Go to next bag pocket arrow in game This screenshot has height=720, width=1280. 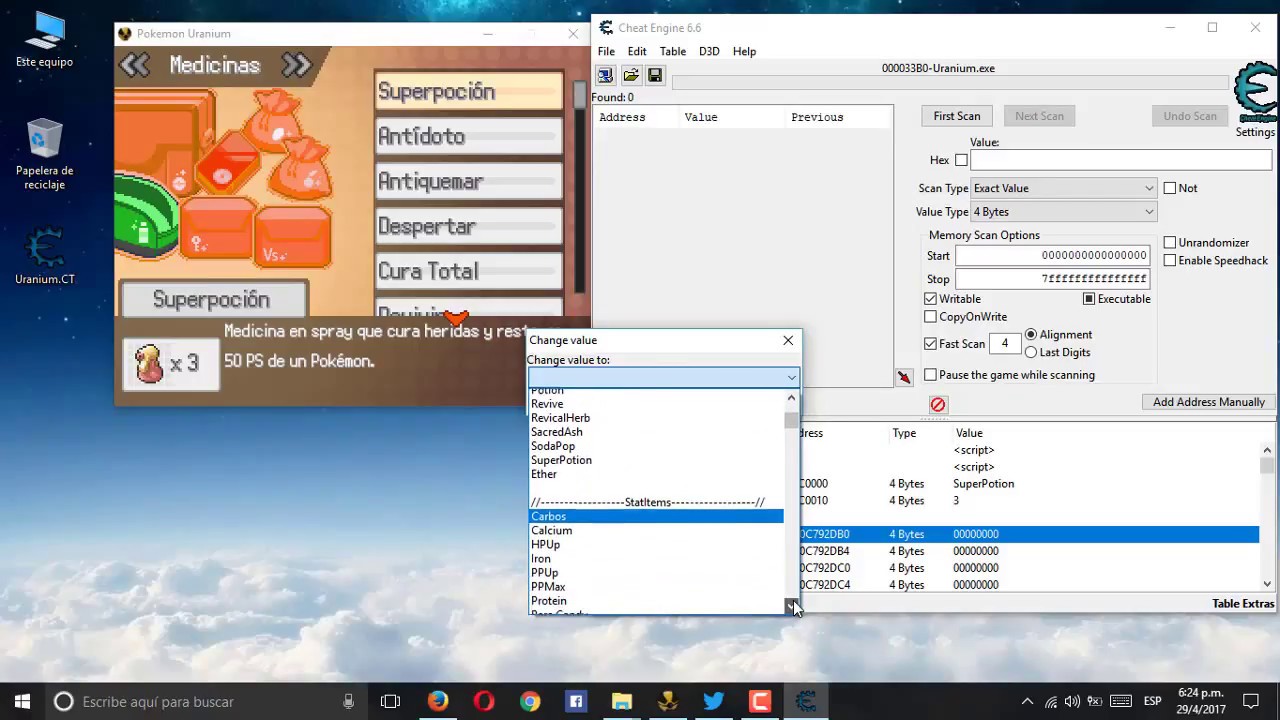[x=296, y=66]
